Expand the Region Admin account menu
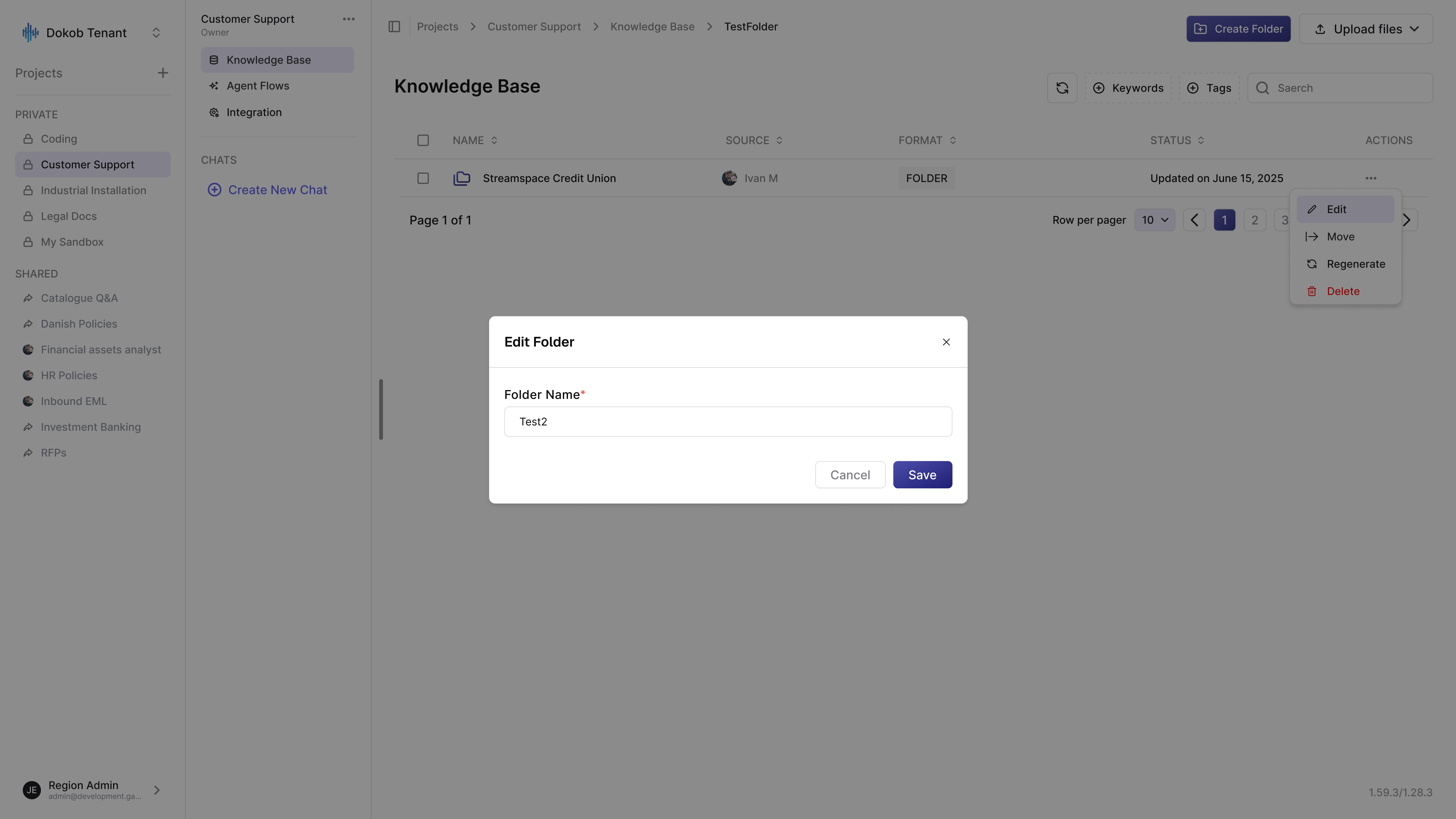This screenshot has width=1456, height=819. click(157, 790)
